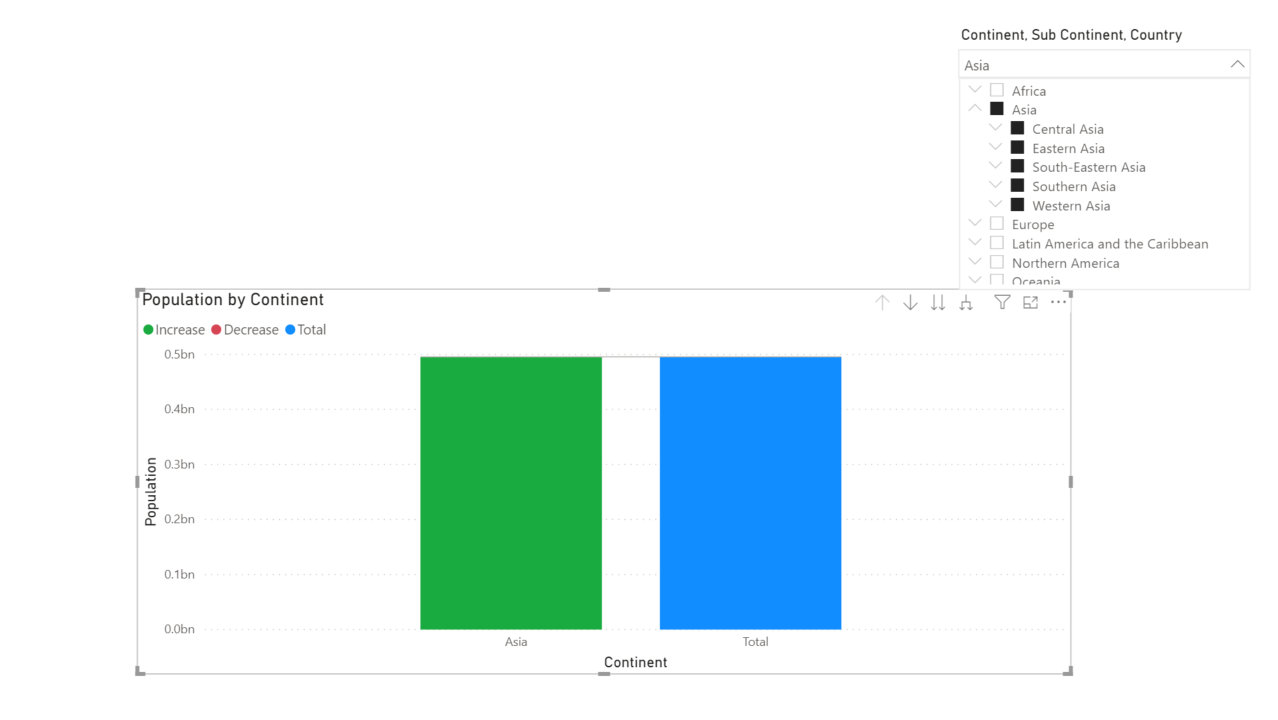
Task: Click the Population by Continent title
Action: [233, 299]
